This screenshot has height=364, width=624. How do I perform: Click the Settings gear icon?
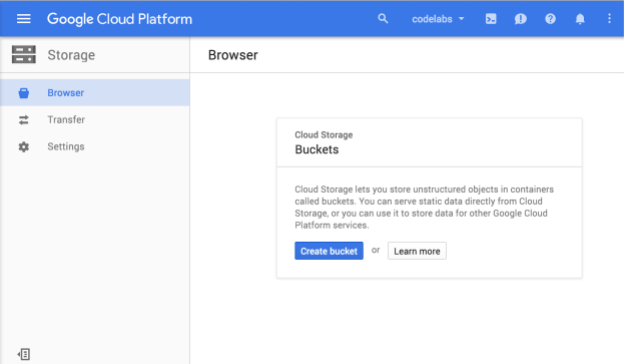coord(23,147)
